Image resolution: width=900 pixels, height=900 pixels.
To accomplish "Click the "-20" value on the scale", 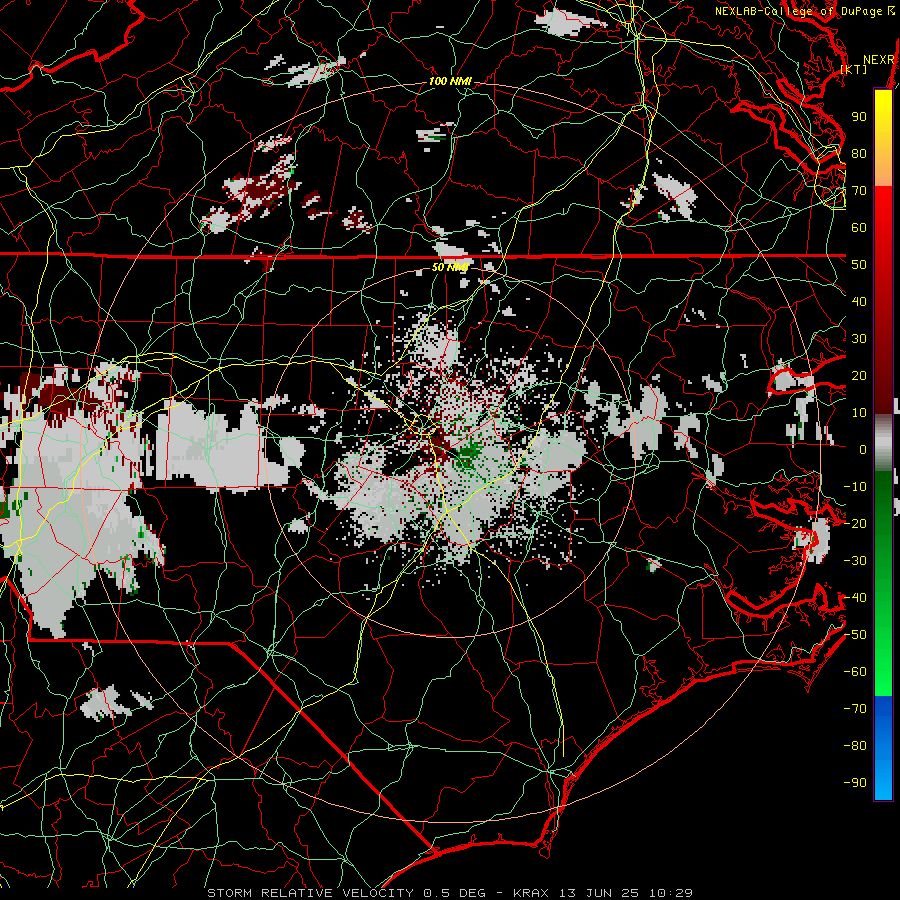I will [855, 523].
